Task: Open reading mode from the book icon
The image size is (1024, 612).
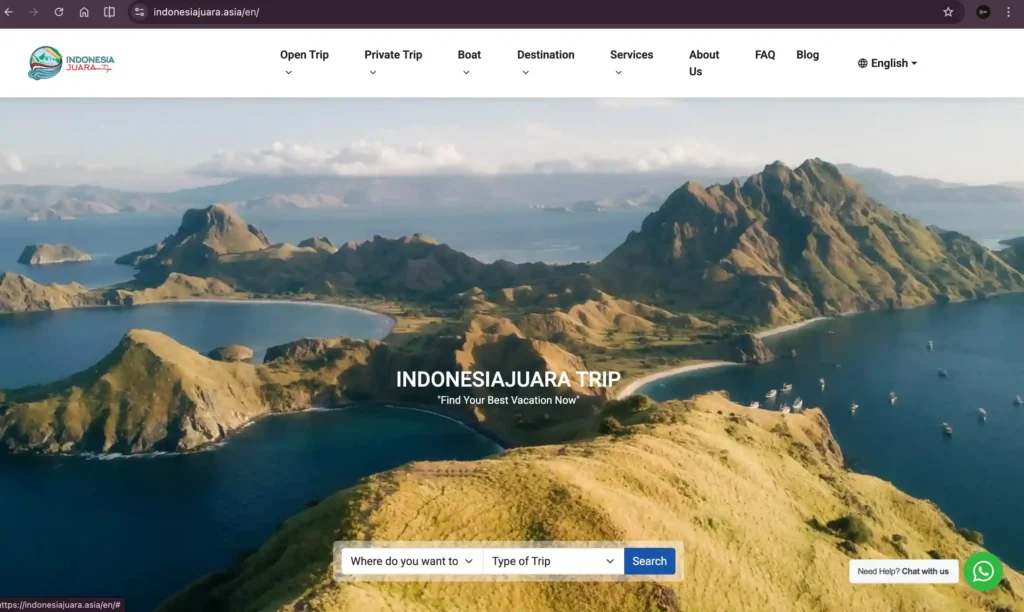Action: 110,13
